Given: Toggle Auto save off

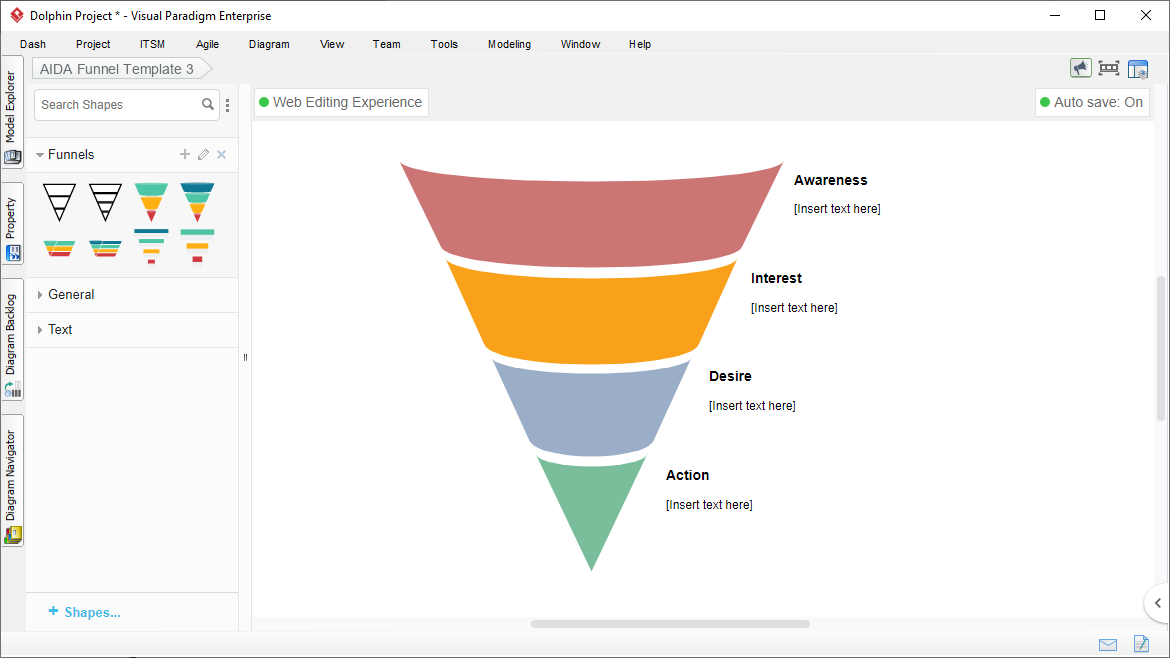Looking at the screenshot, I should (x=1092, y=102).
